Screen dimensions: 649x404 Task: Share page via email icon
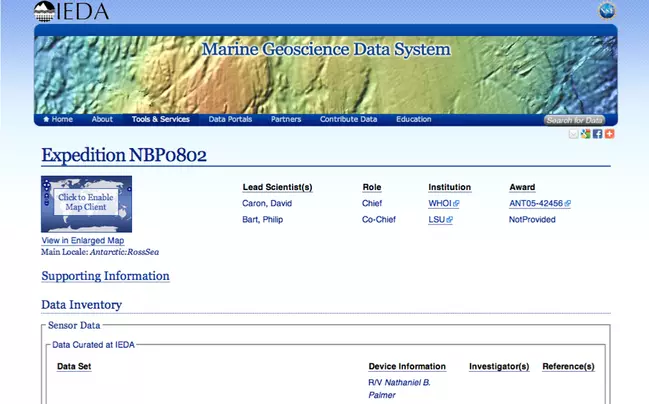[574, 134]
